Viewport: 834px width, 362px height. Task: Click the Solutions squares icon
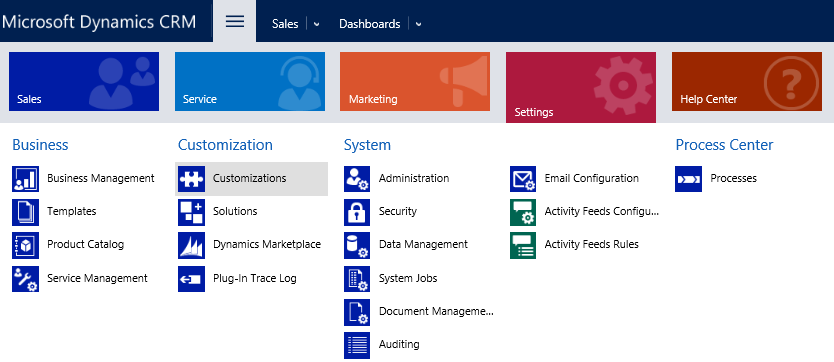point(191,212)
